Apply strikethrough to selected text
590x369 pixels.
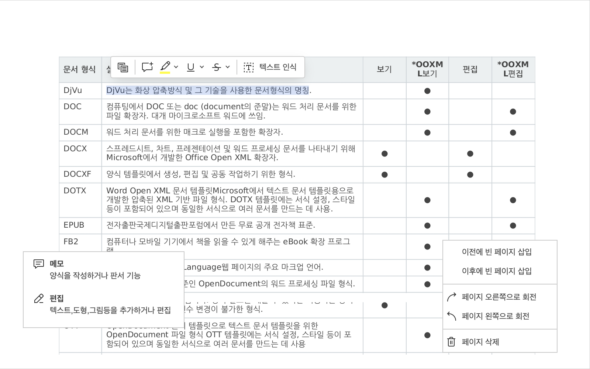tap(216, 67)
